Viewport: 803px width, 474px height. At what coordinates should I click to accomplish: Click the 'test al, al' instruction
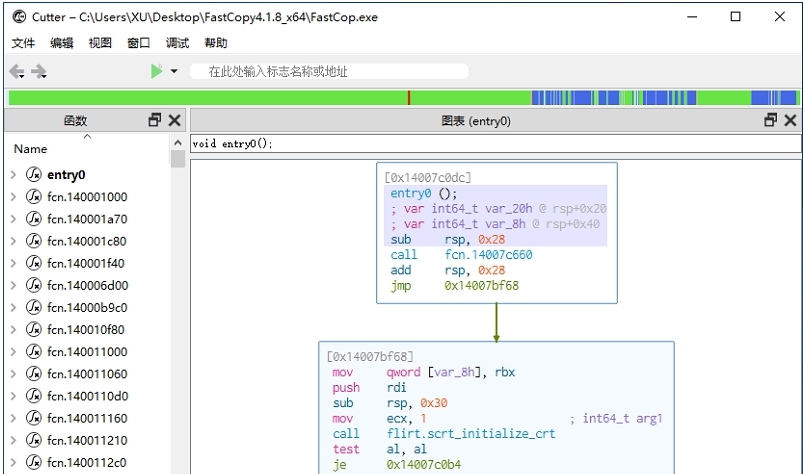pyautogui.click(x=379, y=449)
